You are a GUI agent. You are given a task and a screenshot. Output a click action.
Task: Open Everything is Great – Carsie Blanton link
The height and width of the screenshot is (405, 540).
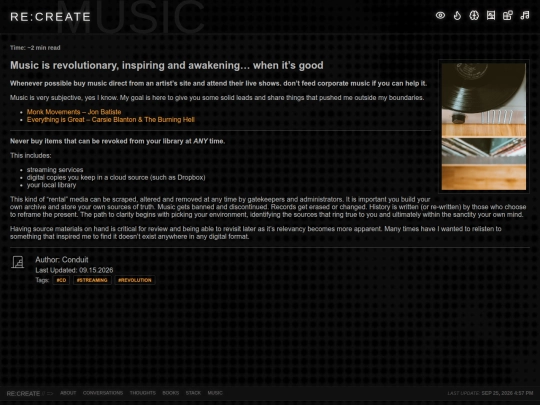tap(111, 120)
